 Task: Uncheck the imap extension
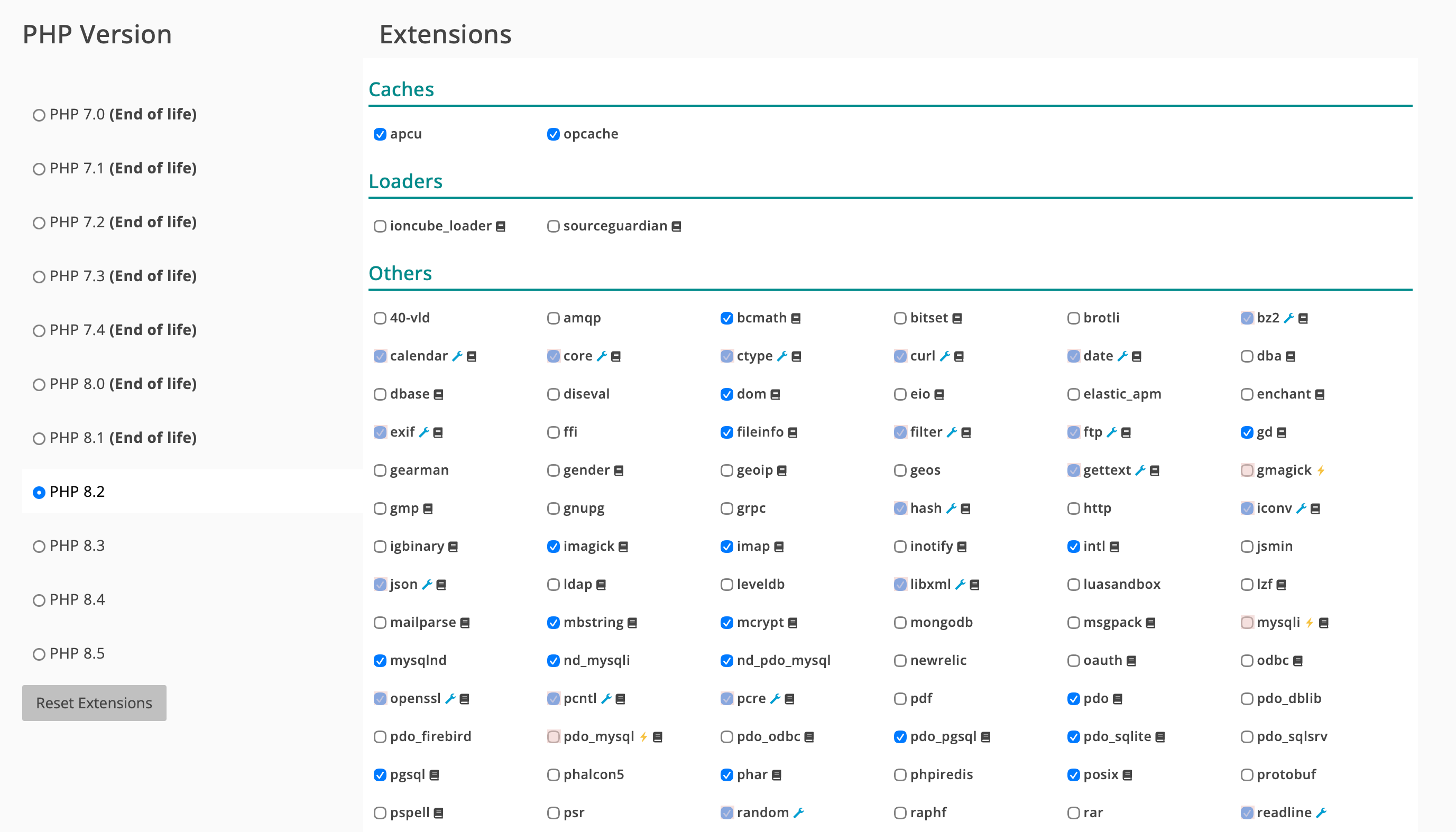[727, 548]
